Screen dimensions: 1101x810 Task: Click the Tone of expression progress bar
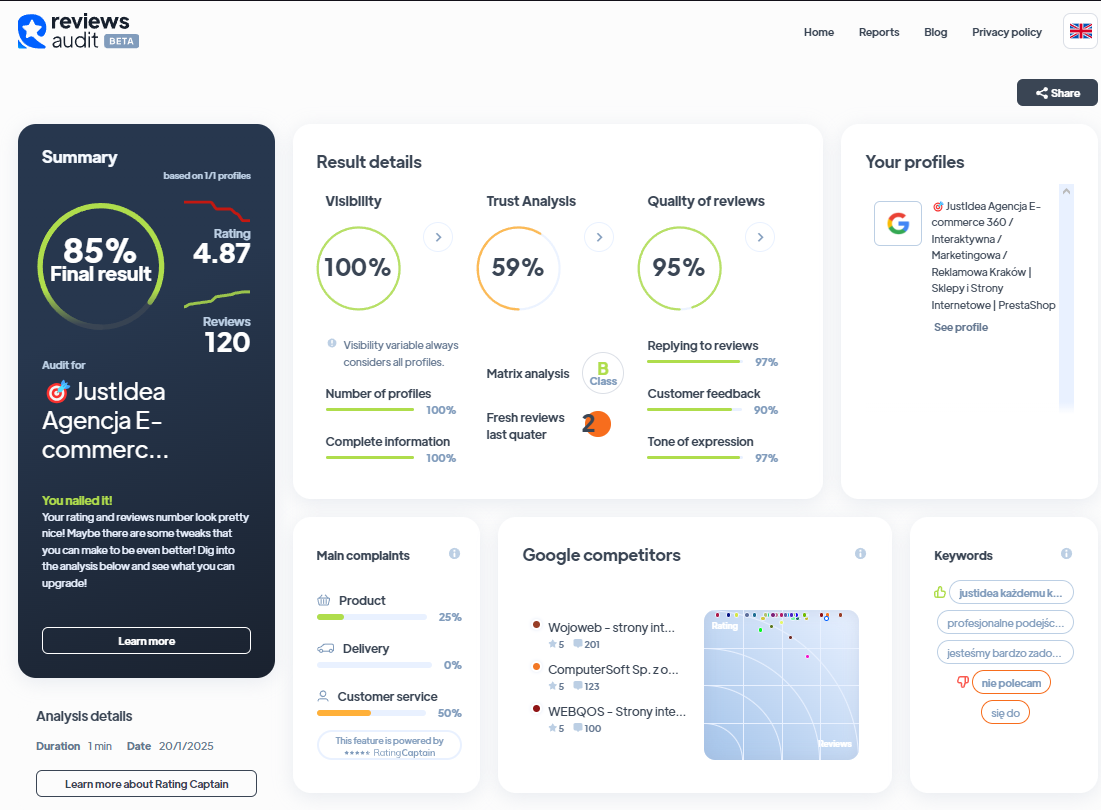coord(694,458)
